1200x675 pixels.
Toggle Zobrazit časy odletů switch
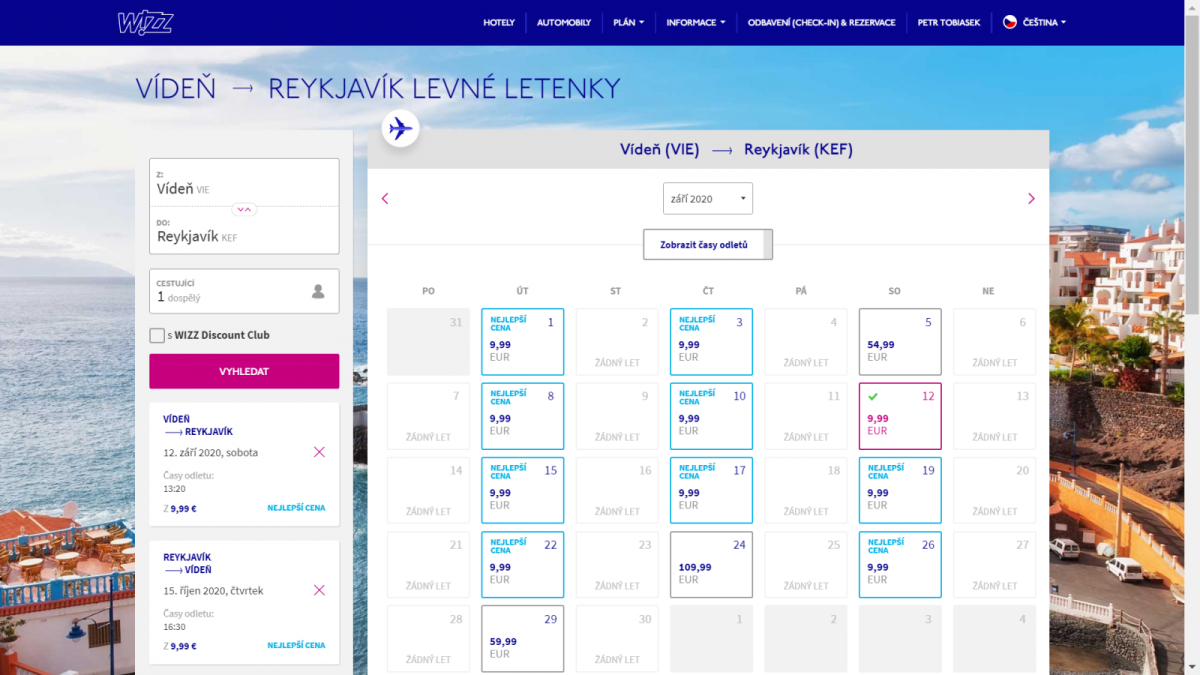coord(767,245)
